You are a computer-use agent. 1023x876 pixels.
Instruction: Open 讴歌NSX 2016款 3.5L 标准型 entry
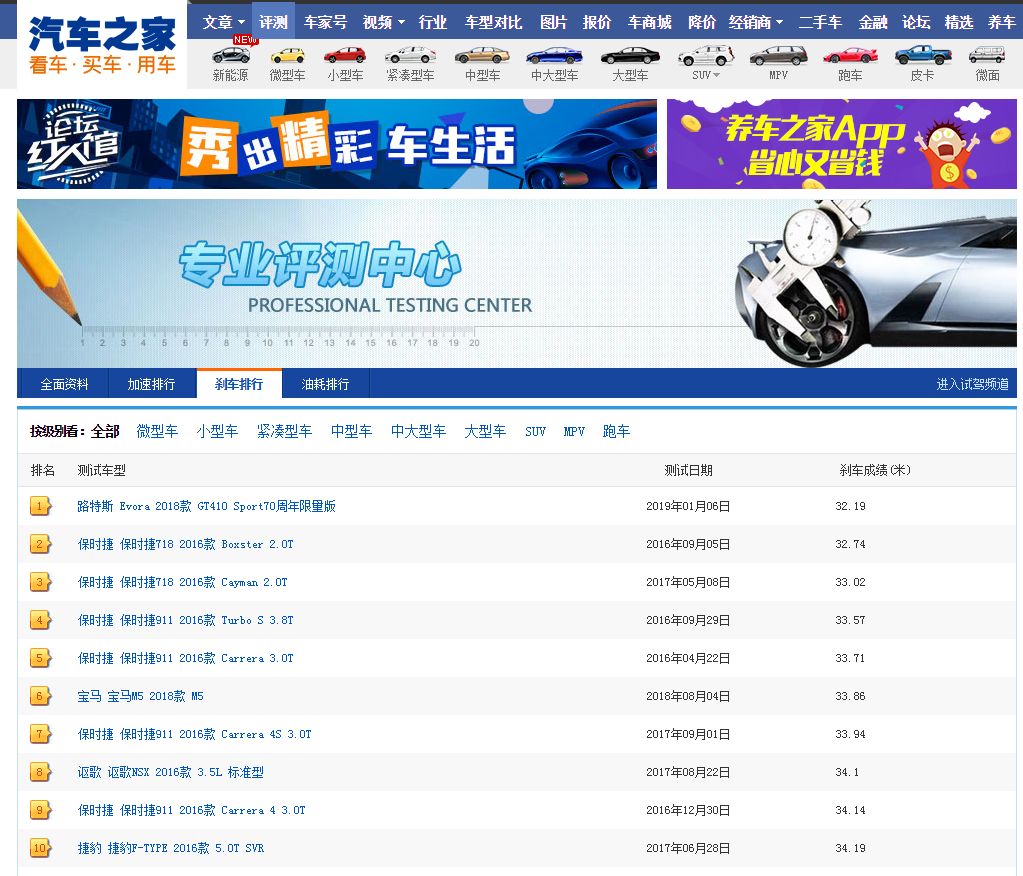(x=170, y=772)
